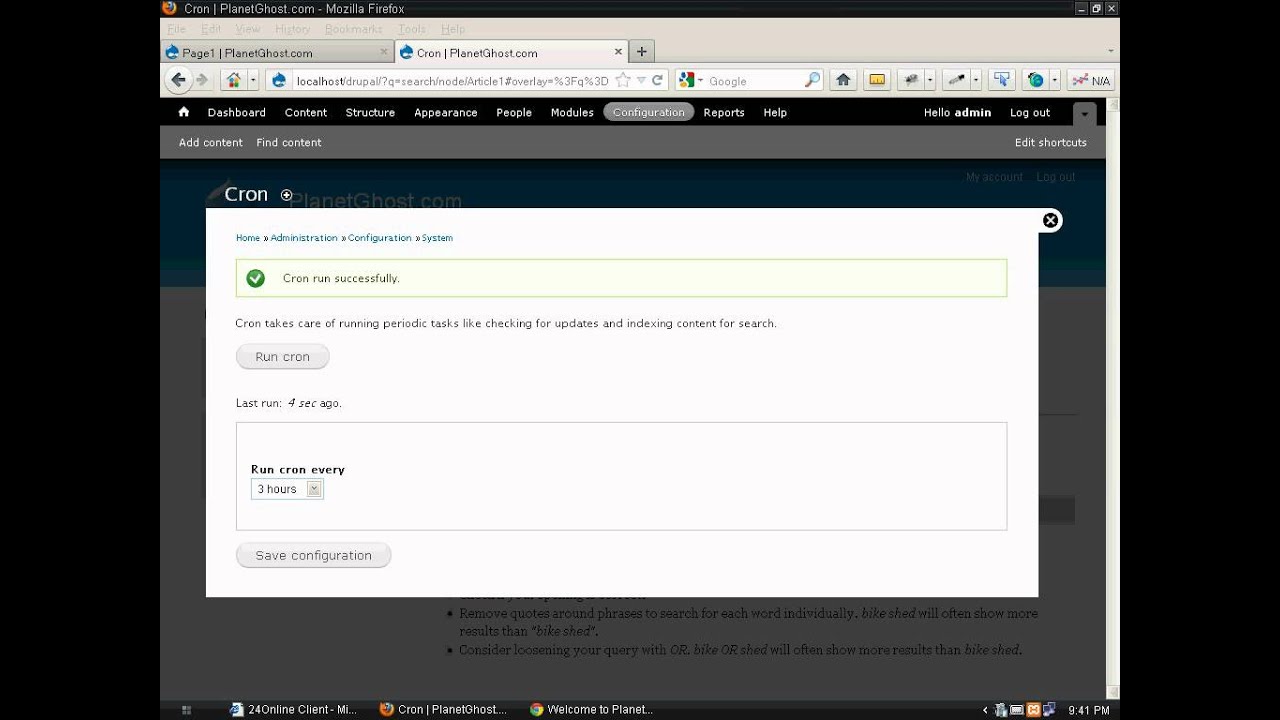
Task: Open the Modules admin menu item
Action: tap(572, 112)
